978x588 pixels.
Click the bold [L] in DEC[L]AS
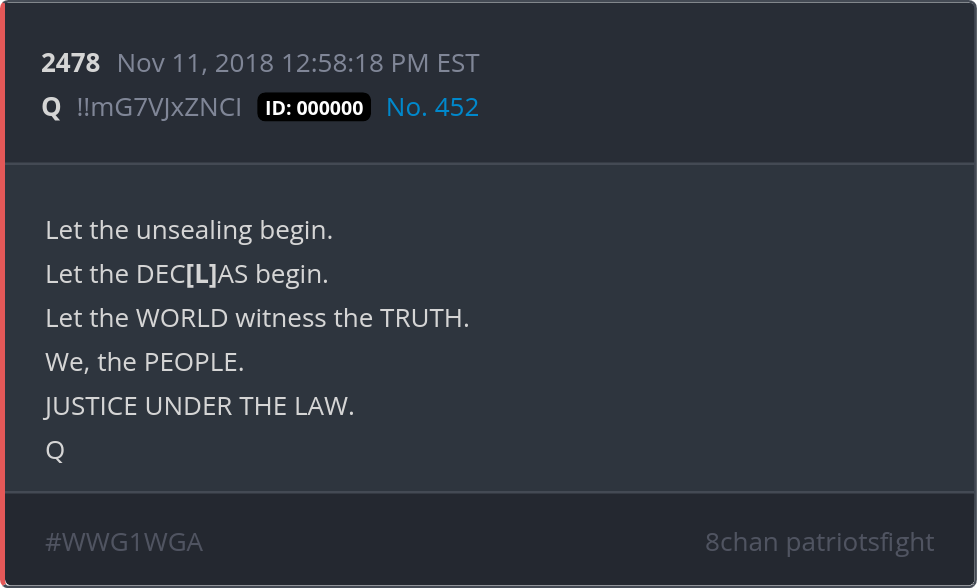pyautogui.click(x=201, y=274)
